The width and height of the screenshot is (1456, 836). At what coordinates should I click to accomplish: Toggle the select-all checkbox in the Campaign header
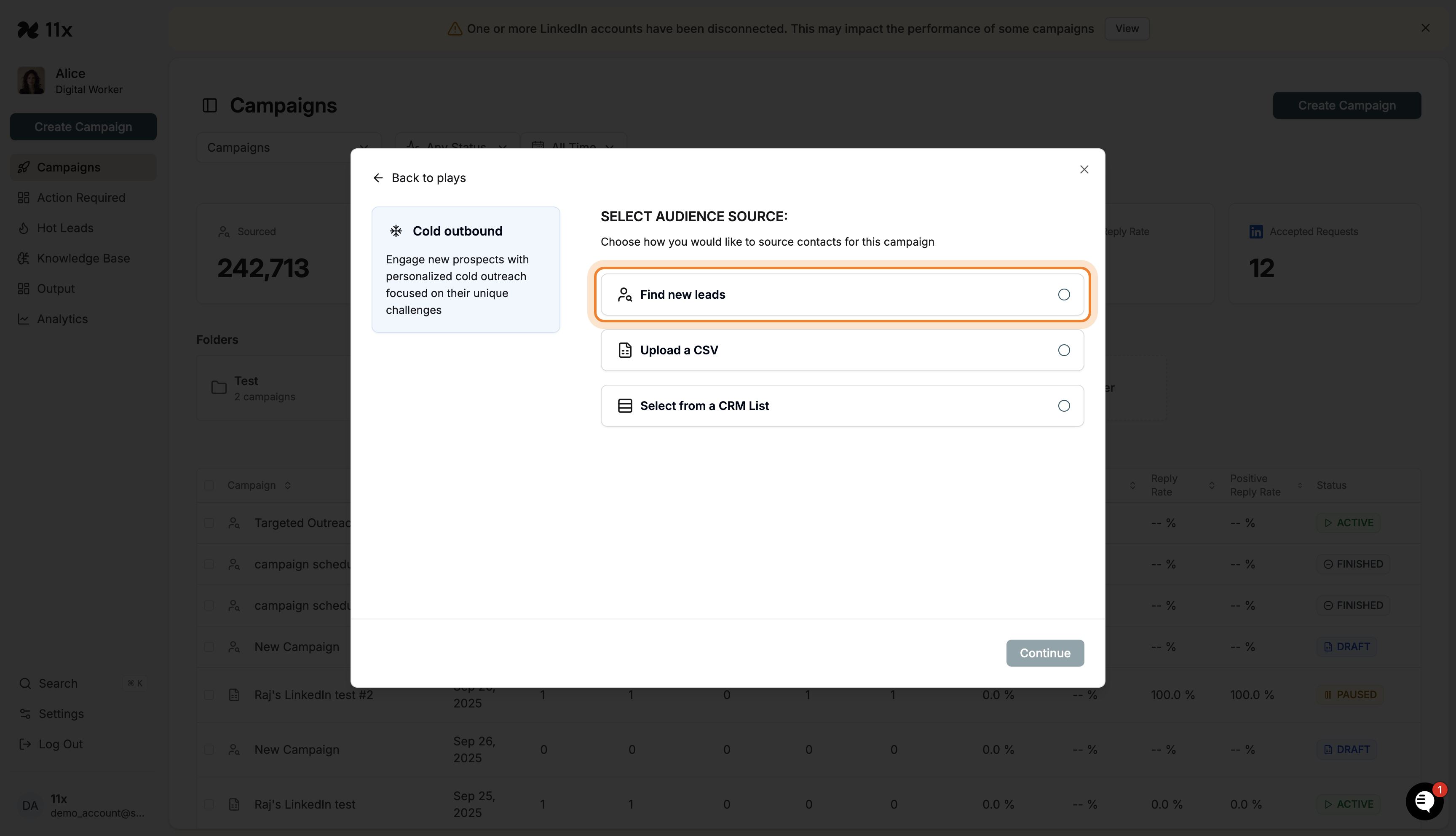pos(209,485)
